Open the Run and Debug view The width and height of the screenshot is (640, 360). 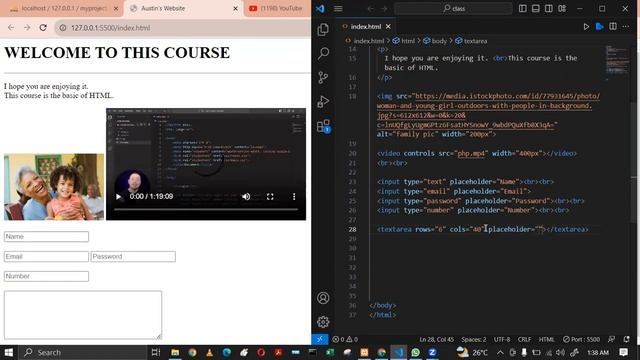click(323, 101)
